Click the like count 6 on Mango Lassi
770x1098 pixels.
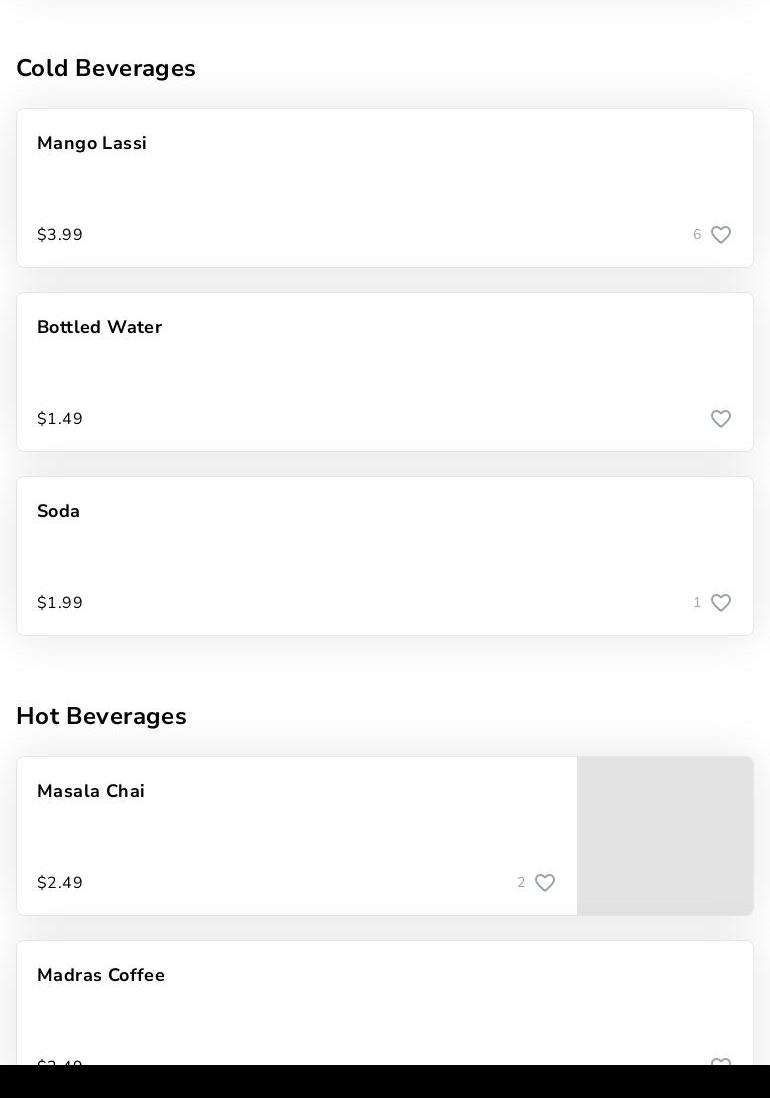[697, 235]
